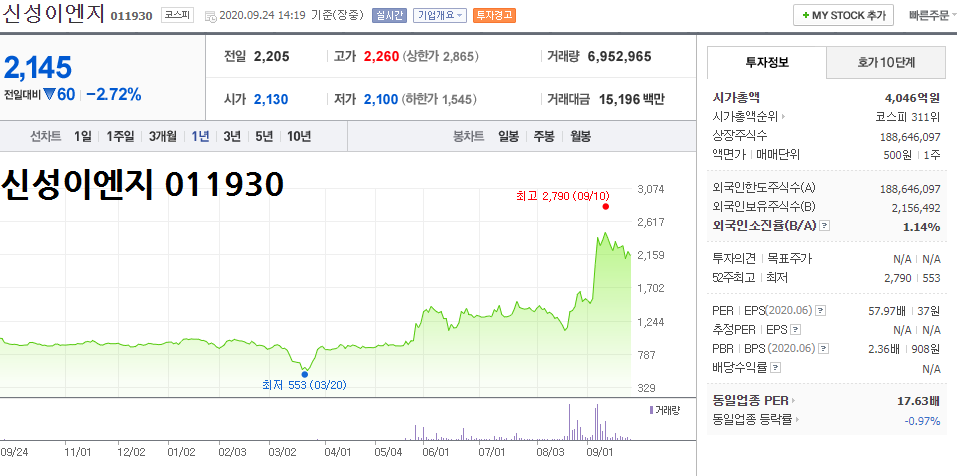Screen dimensions: 958x476
Task: Click the 시가총액 value 4,046억원
Action: (x=912, y=97)
